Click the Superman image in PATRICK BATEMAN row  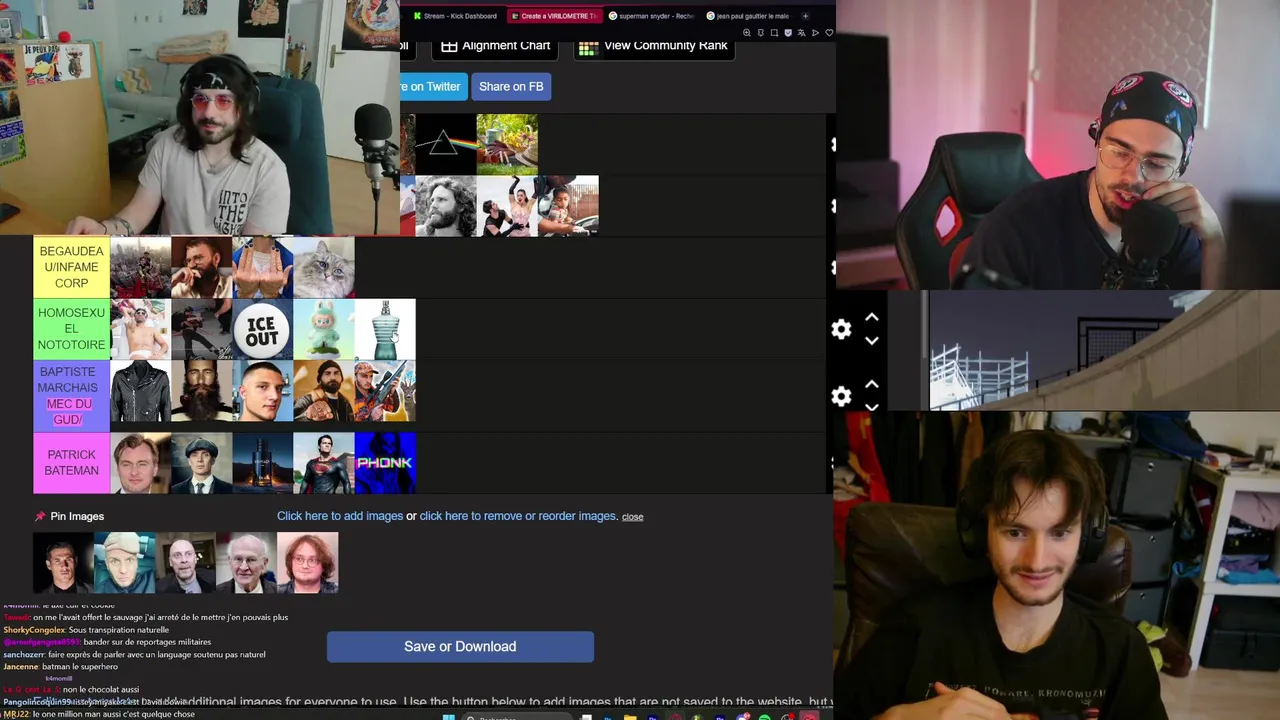click(x=324, y=463)
